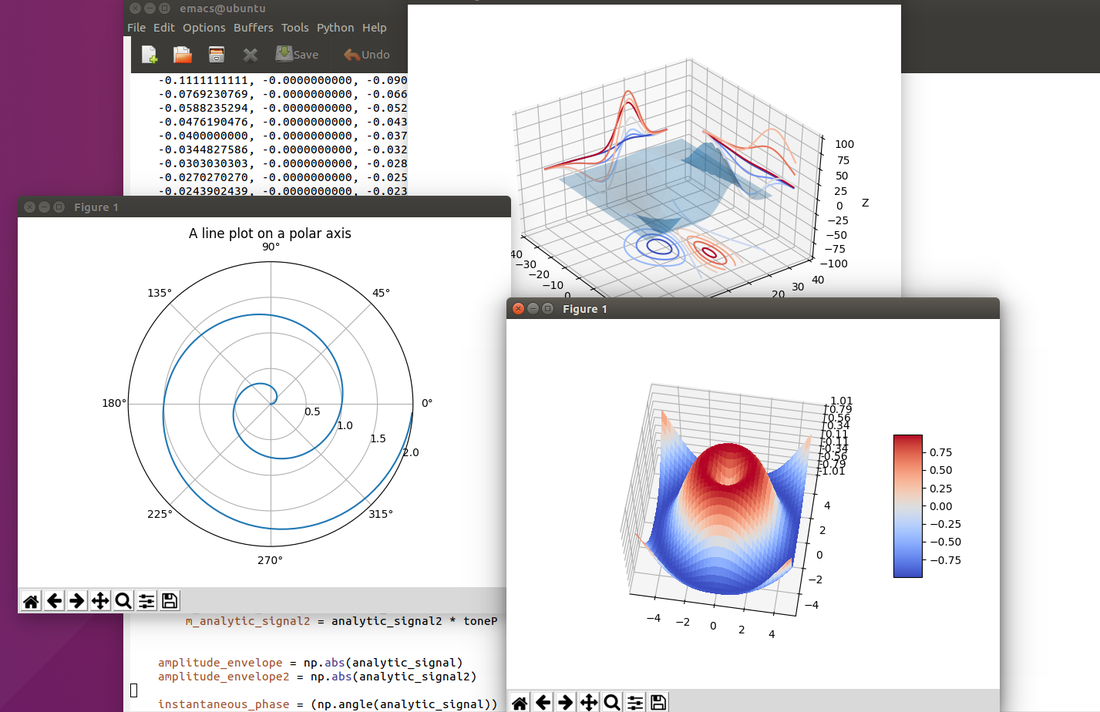
Task: Click the polar plot title text
Action: [270, 233]
